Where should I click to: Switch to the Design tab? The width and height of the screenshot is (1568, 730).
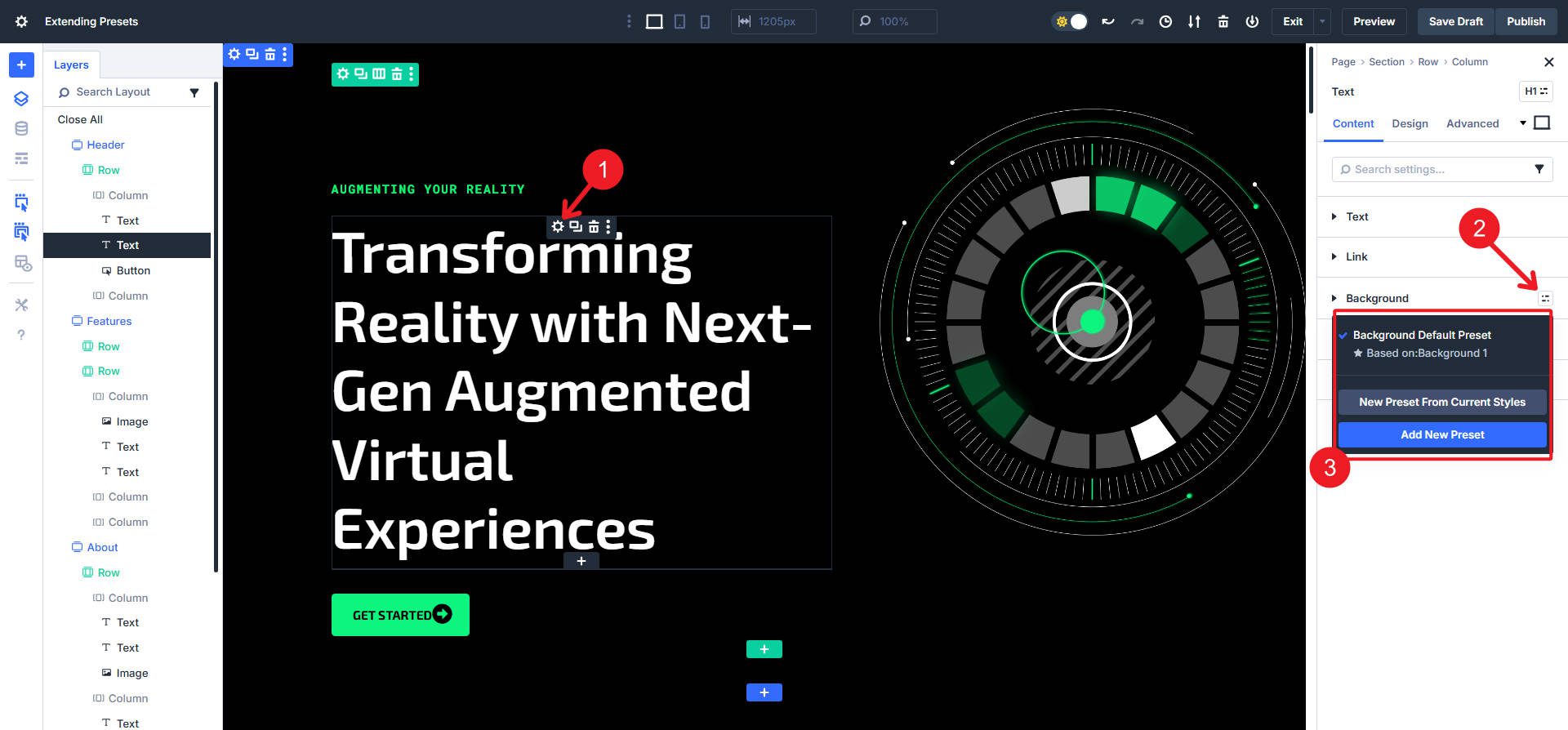pos(1410,123)
